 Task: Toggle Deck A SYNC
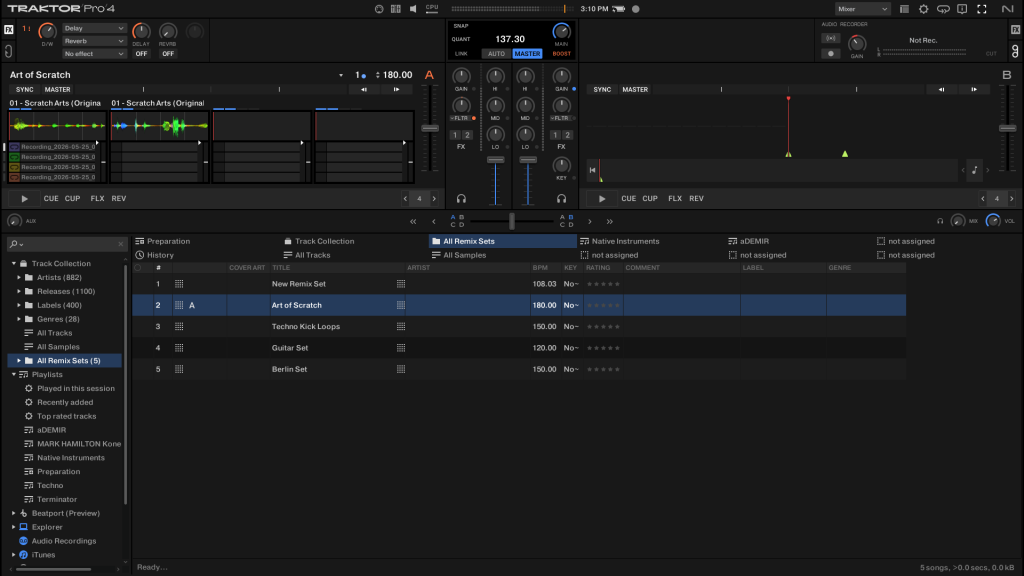[x=24, y=89]
